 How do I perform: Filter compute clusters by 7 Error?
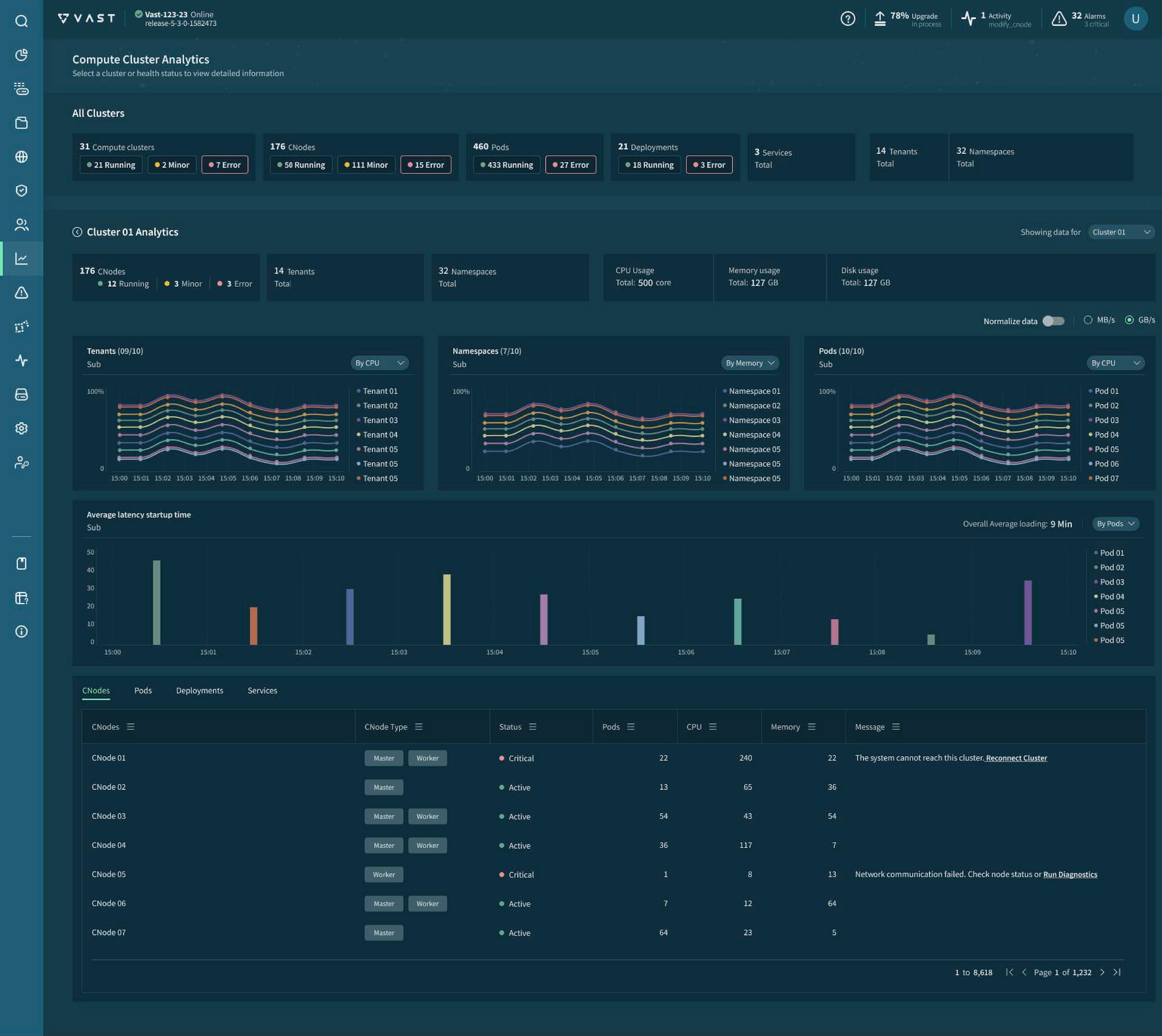tap(225, 164)
